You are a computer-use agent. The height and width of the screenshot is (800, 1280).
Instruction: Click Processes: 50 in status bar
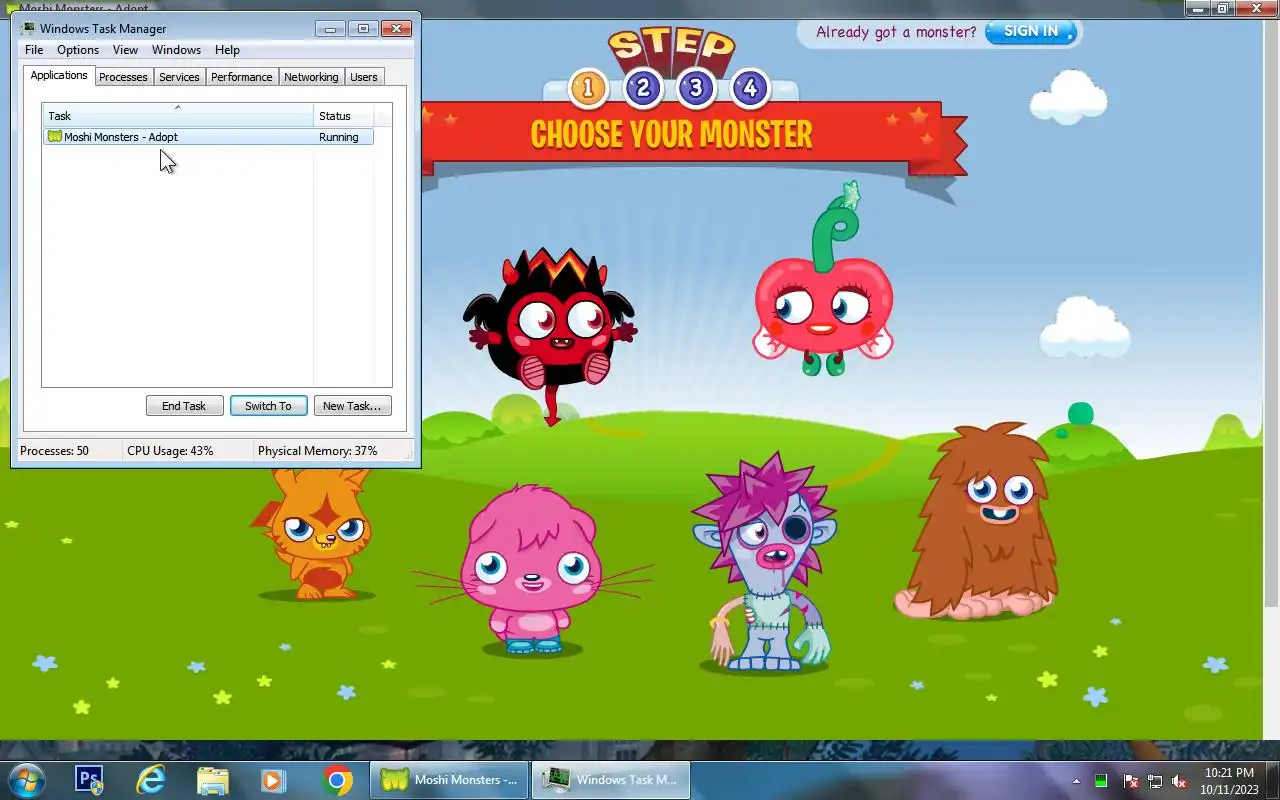tap(55, 451)
